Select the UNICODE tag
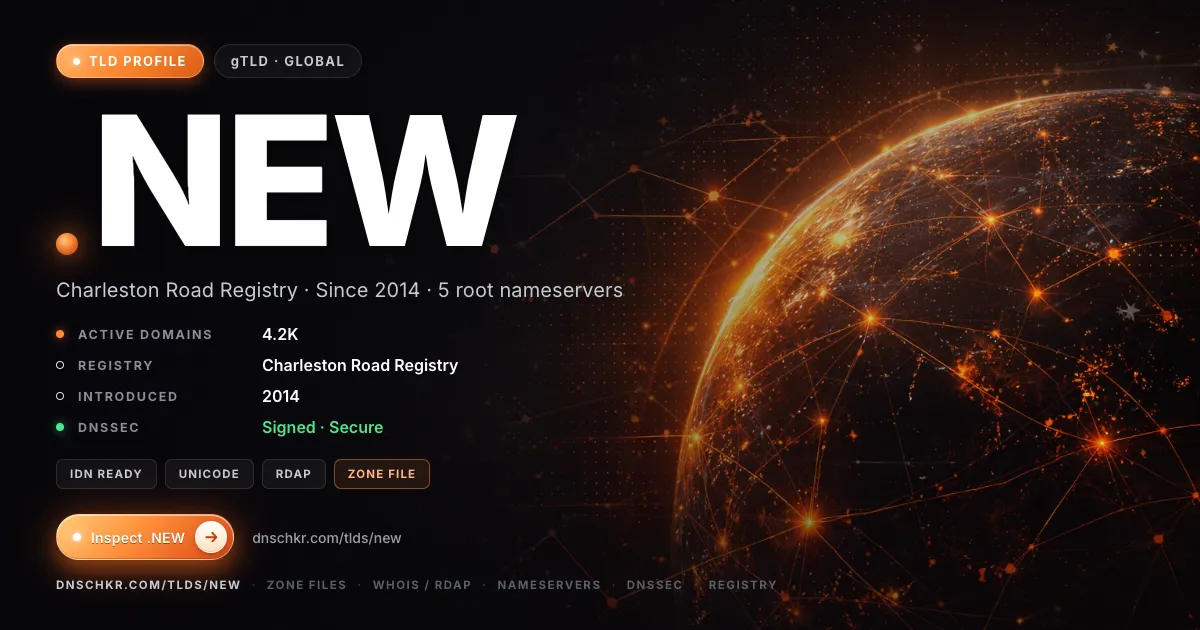The height and width of the screenshot is (630, 1200). [x=209, y=474]
